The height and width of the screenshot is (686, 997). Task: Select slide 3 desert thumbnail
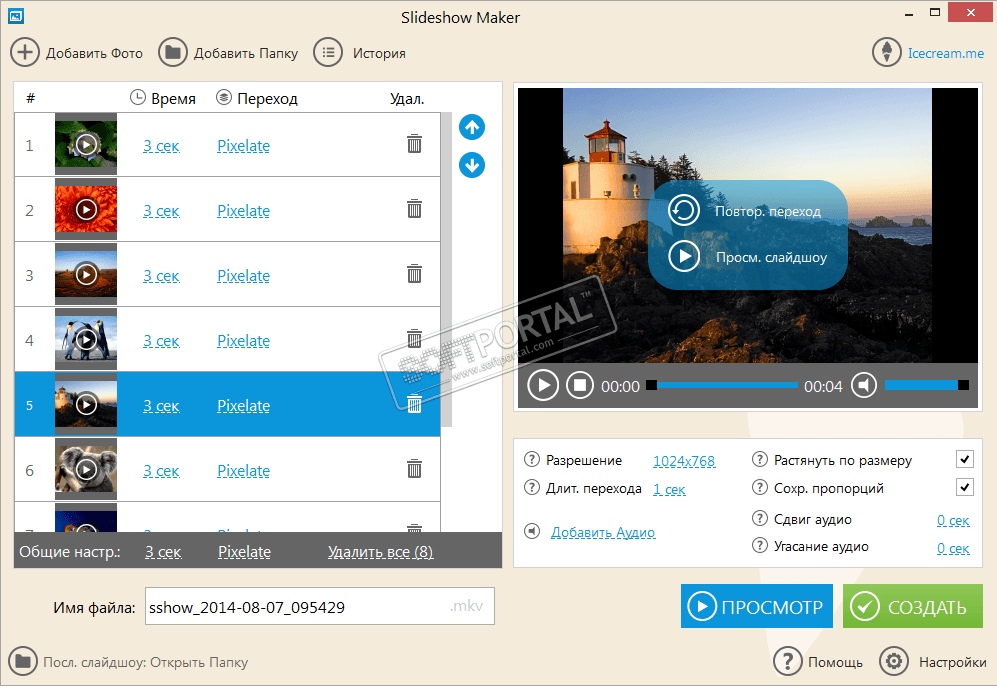click(86, 274)
